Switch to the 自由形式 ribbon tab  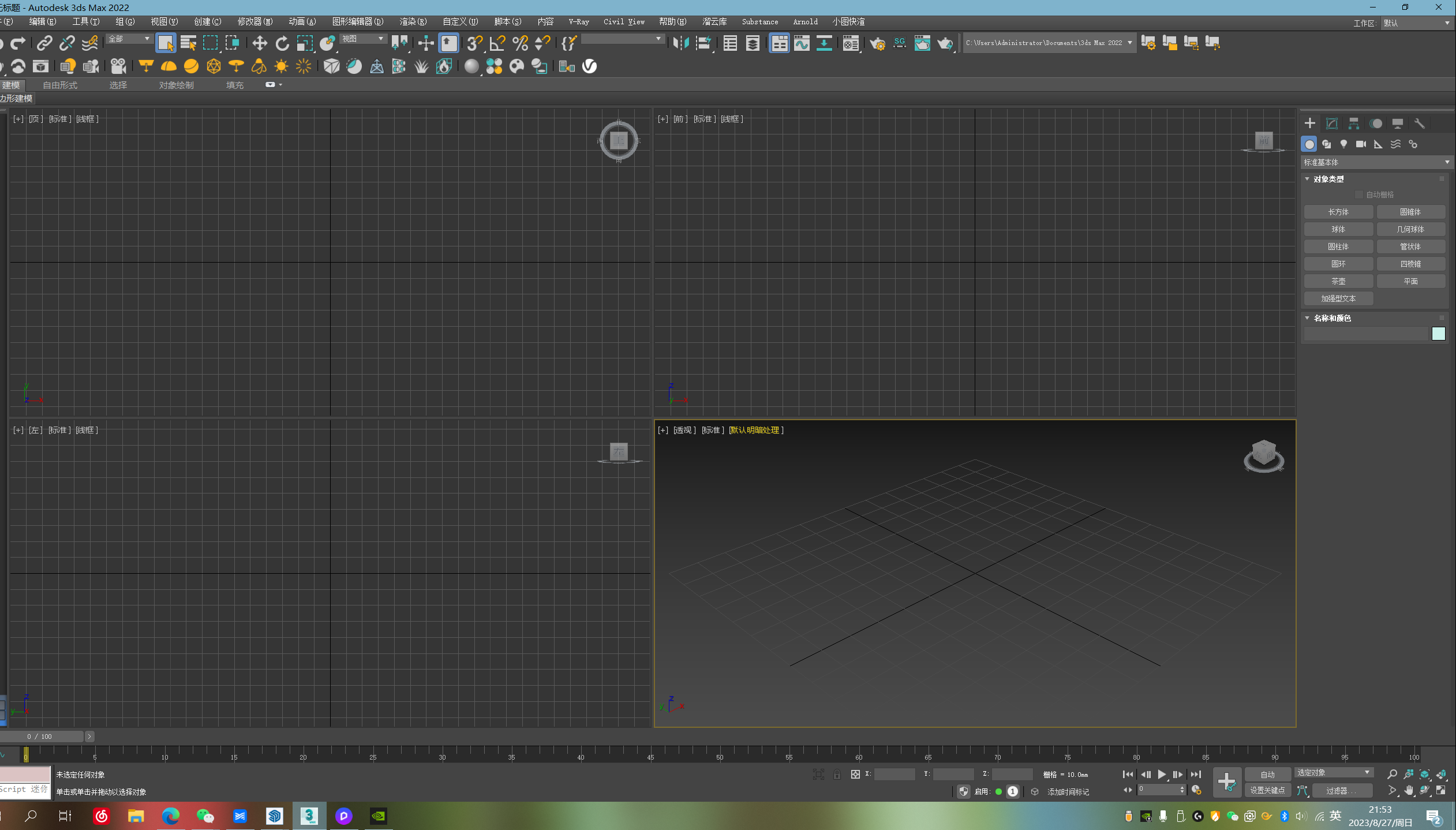pos(60,85)
